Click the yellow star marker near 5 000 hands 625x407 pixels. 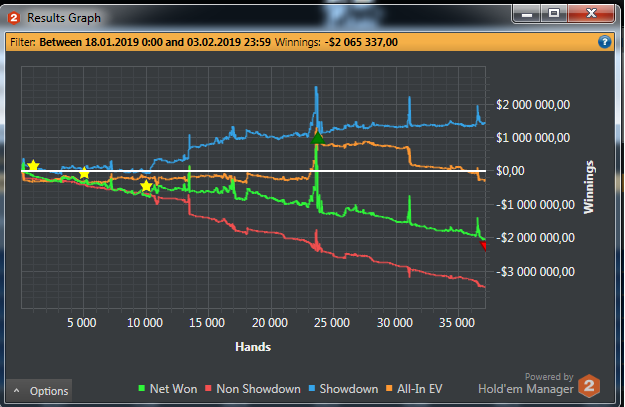[x=84, y=173]
